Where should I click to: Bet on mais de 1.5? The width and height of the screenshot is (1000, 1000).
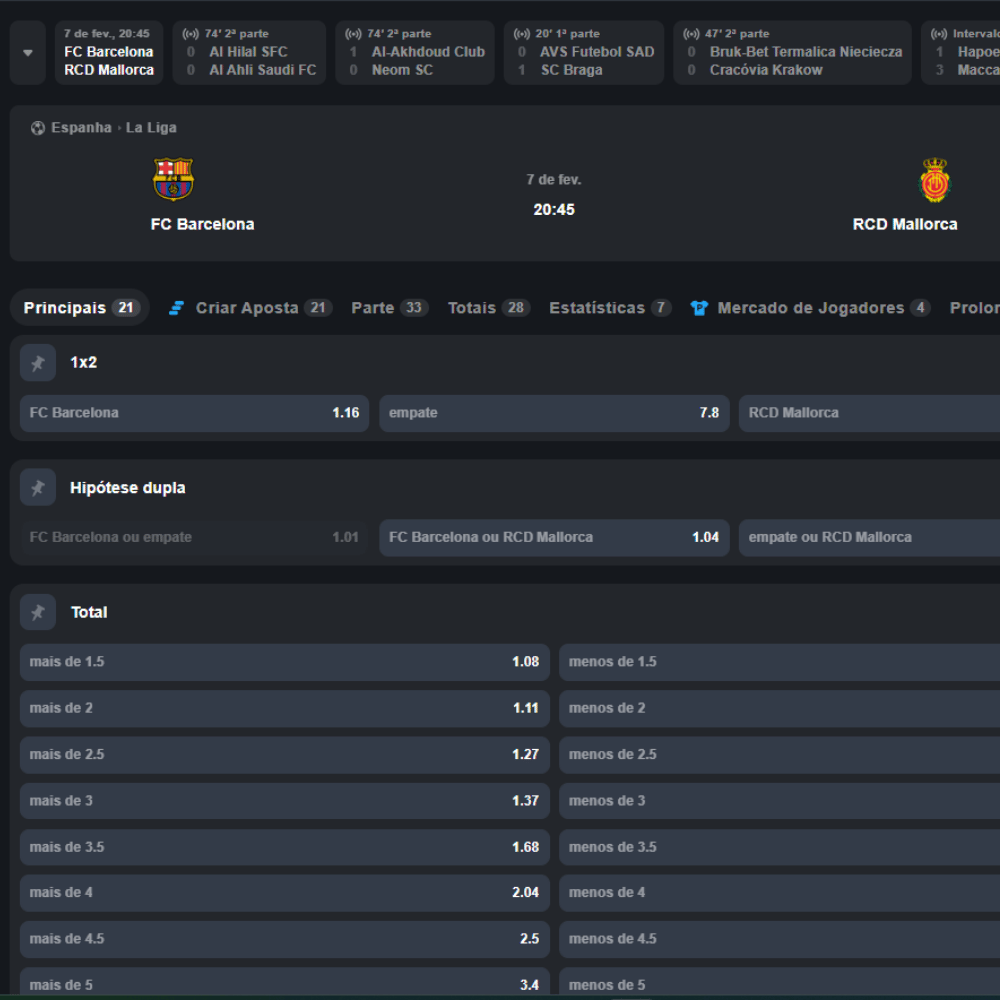[x=284, y=662]
